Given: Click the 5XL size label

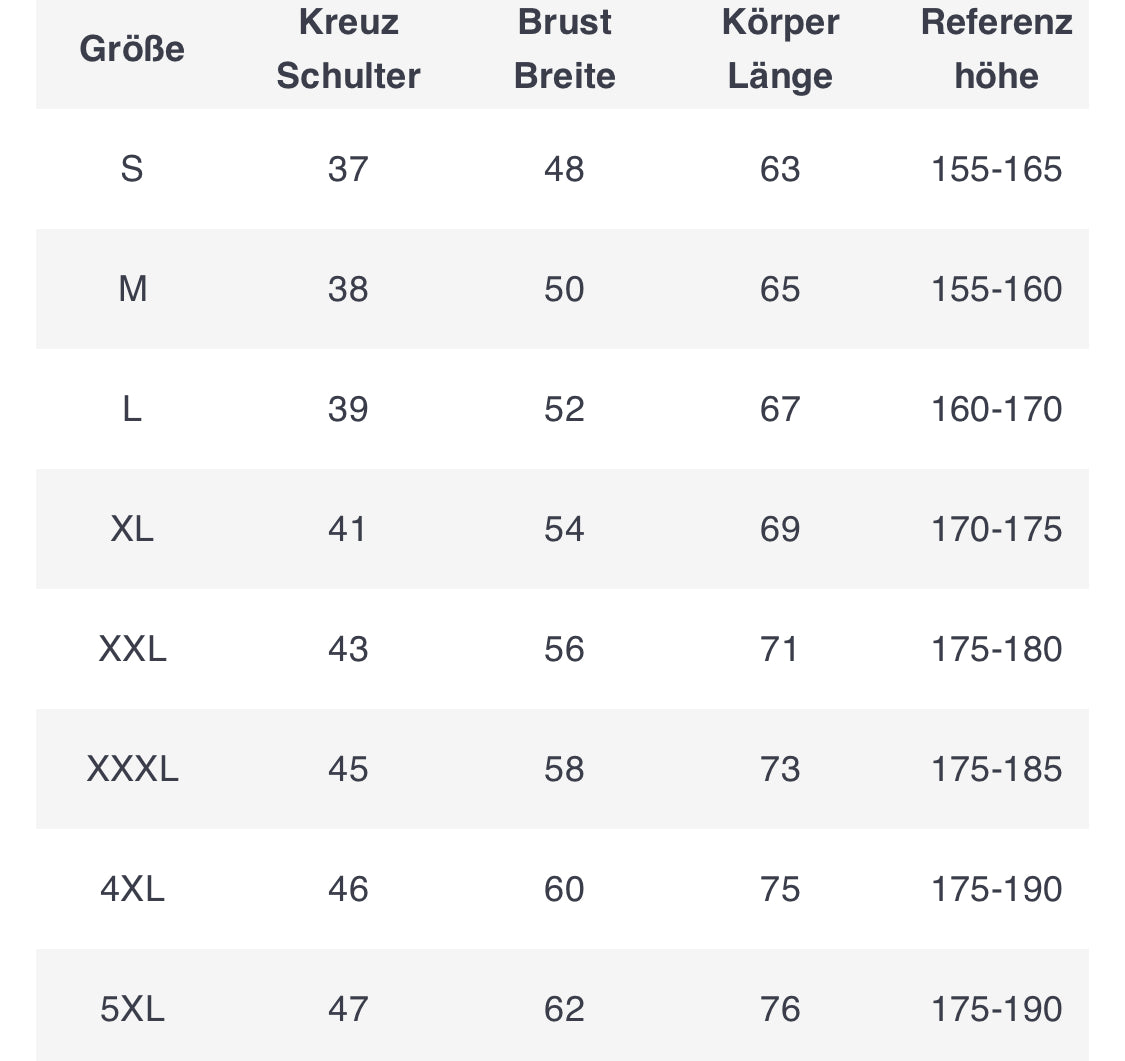Looking at the screenshot, I should click(132, 1009).
